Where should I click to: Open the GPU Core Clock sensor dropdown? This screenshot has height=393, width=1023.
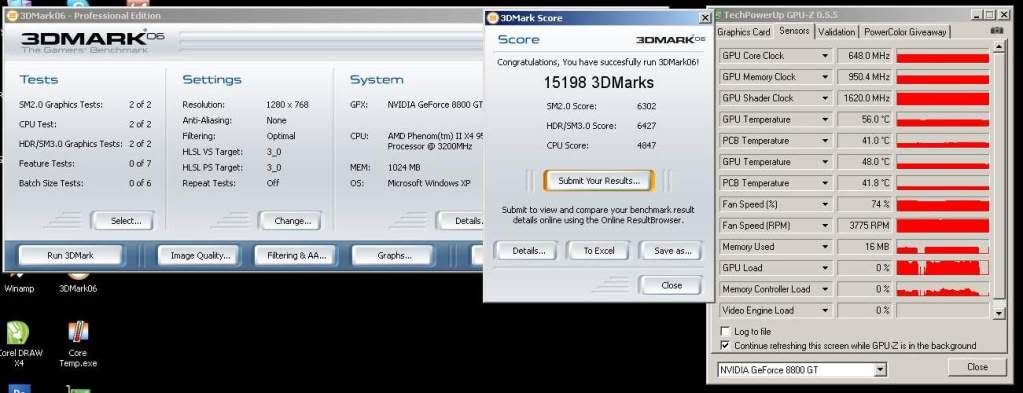tap(825, 56)
